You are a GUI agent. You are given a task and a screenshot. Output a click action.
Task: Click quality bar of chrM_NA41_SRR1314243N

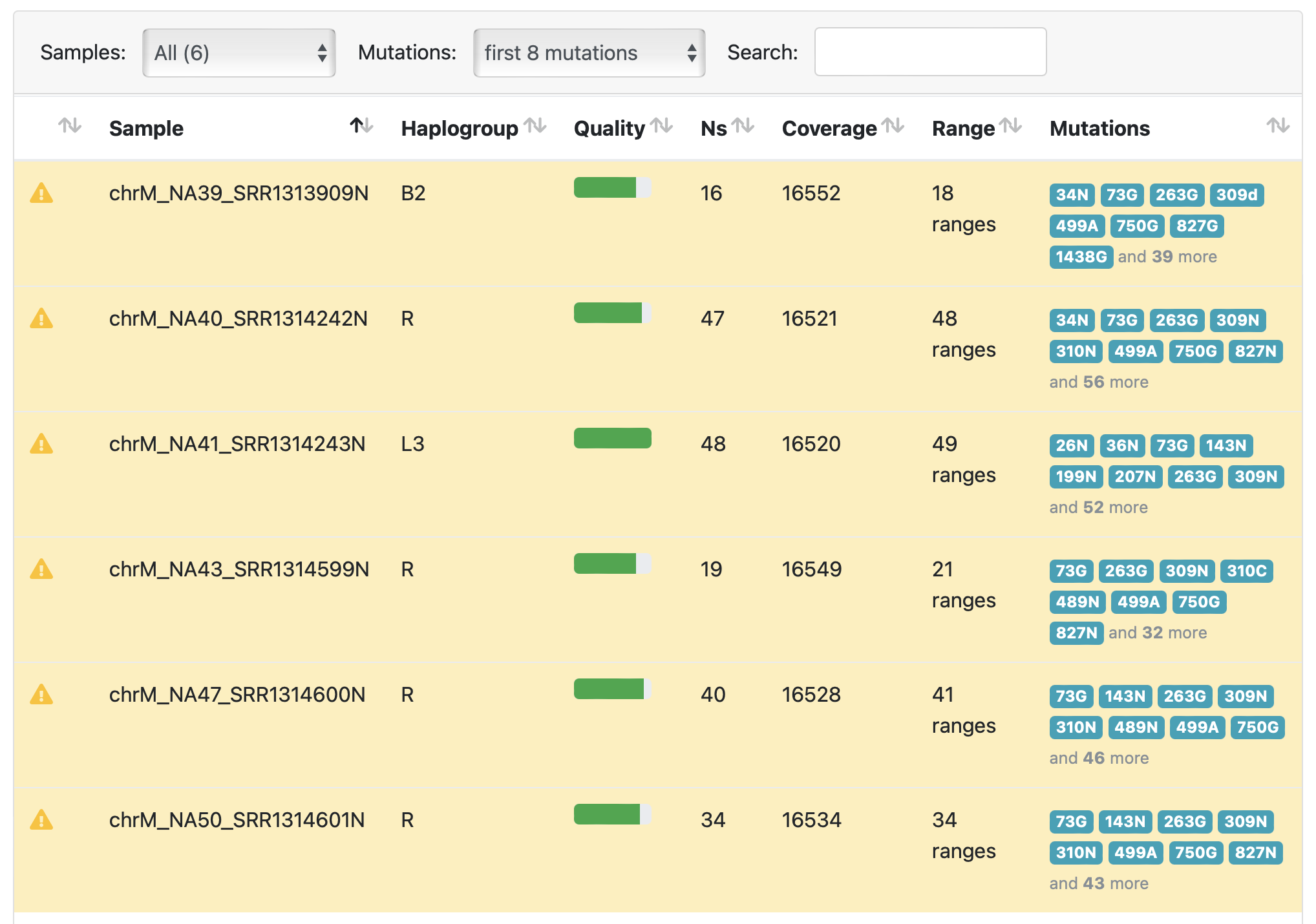click(612, 438)
